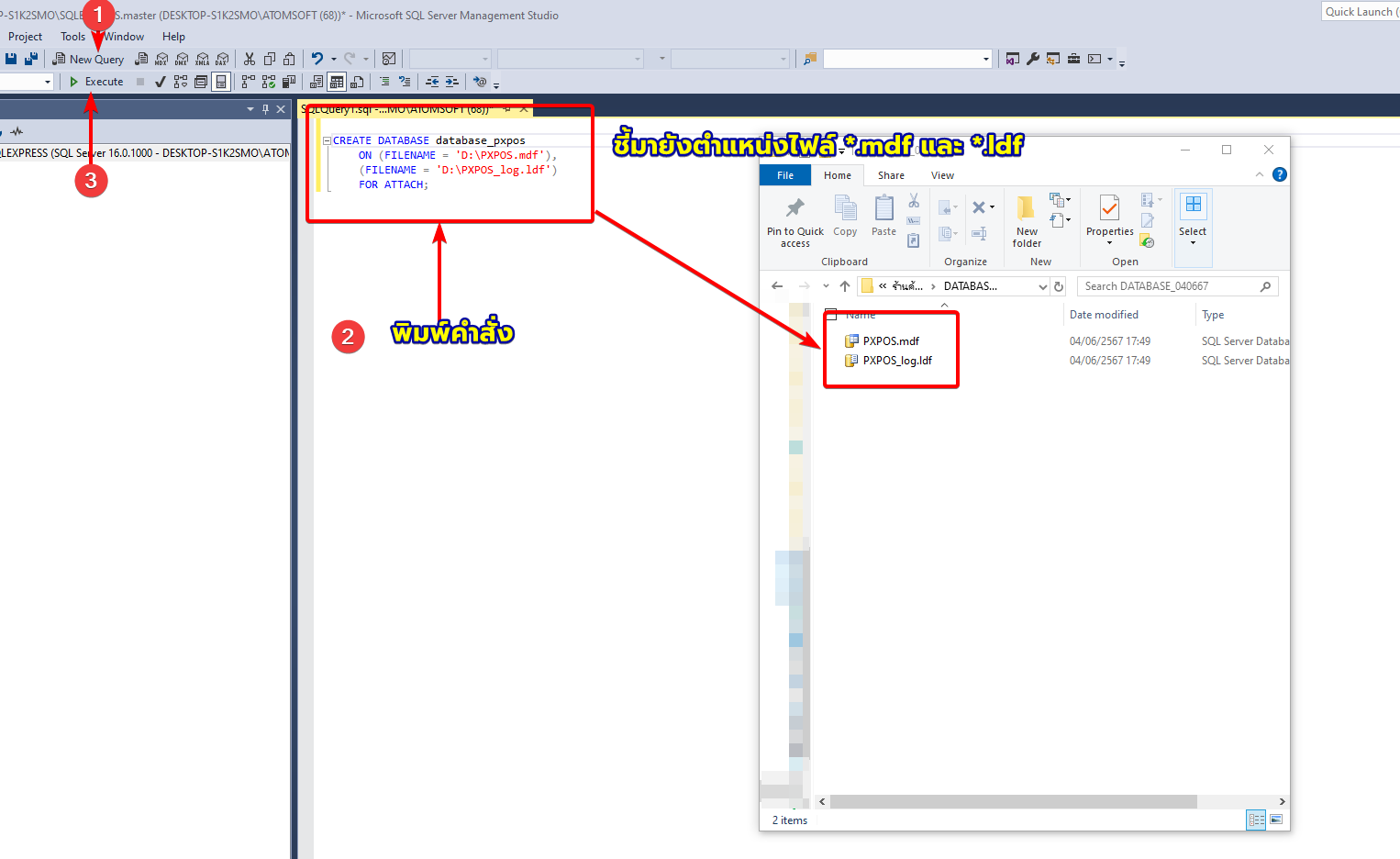Image resolution: width=1400 pixels, height=859 pixels.
Task: Click the Undo arrow icon
Action: click(x=317, y=59)
